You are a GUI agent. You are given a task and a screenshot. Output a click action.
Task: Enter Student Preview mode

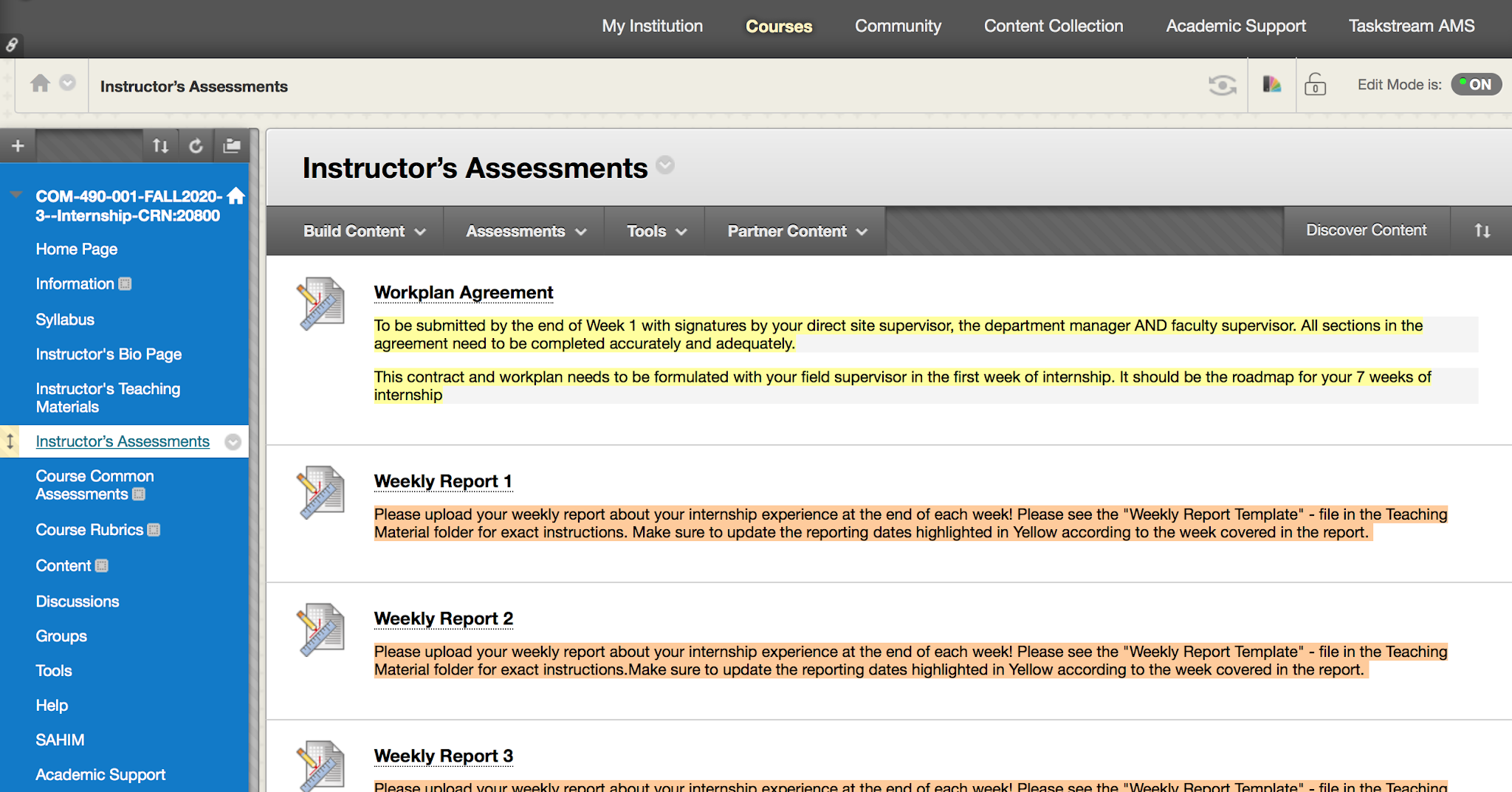pos(1222,85)
